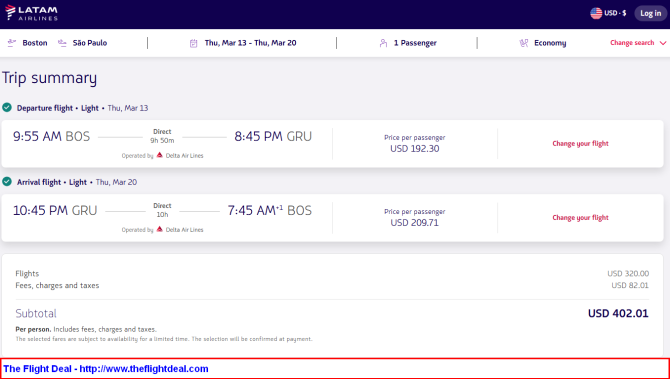Click the green check beside Departure flight
This screenshot has height=379, width=670.
[7, 107]
